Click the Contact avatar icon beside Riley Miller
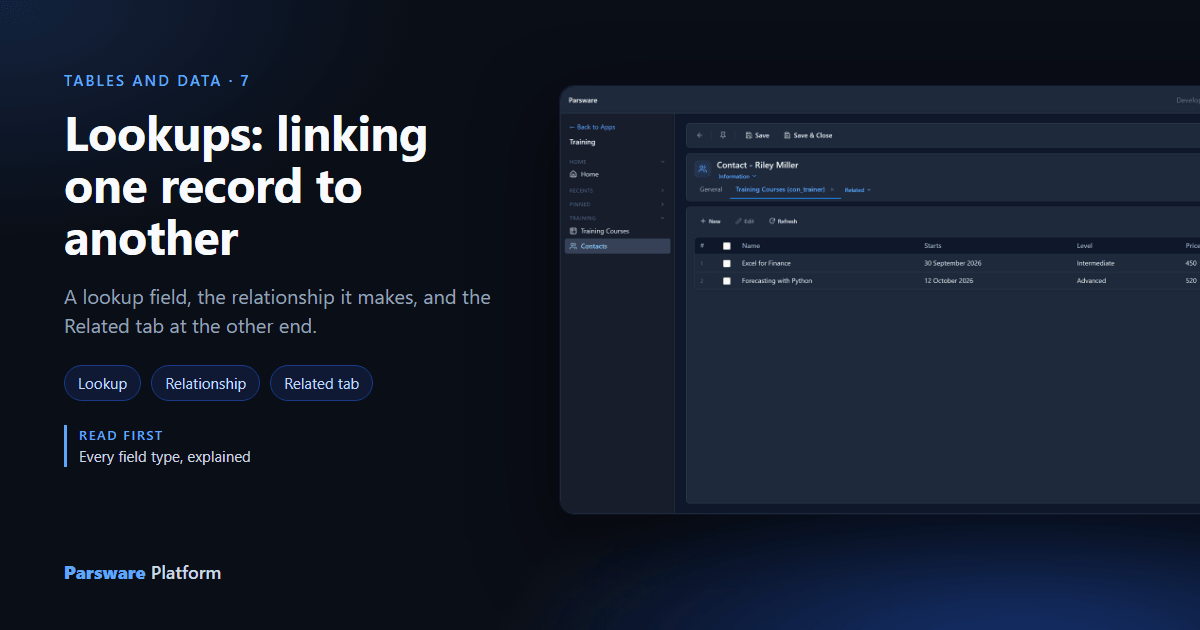 click(x=703, y=170)
